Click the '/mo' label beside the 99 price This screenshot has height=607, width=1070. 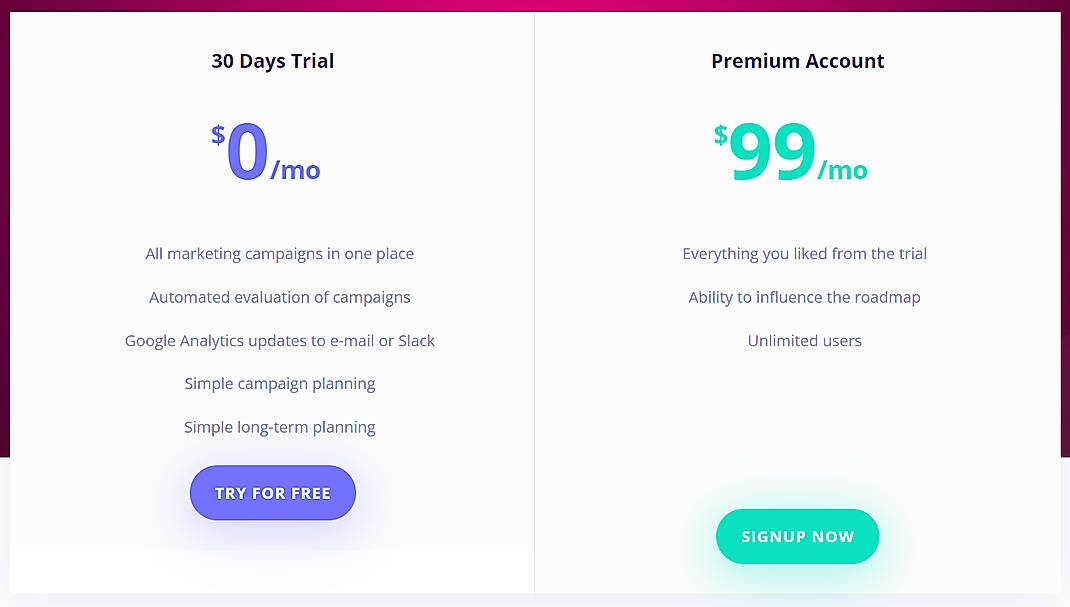pos(844,172)
